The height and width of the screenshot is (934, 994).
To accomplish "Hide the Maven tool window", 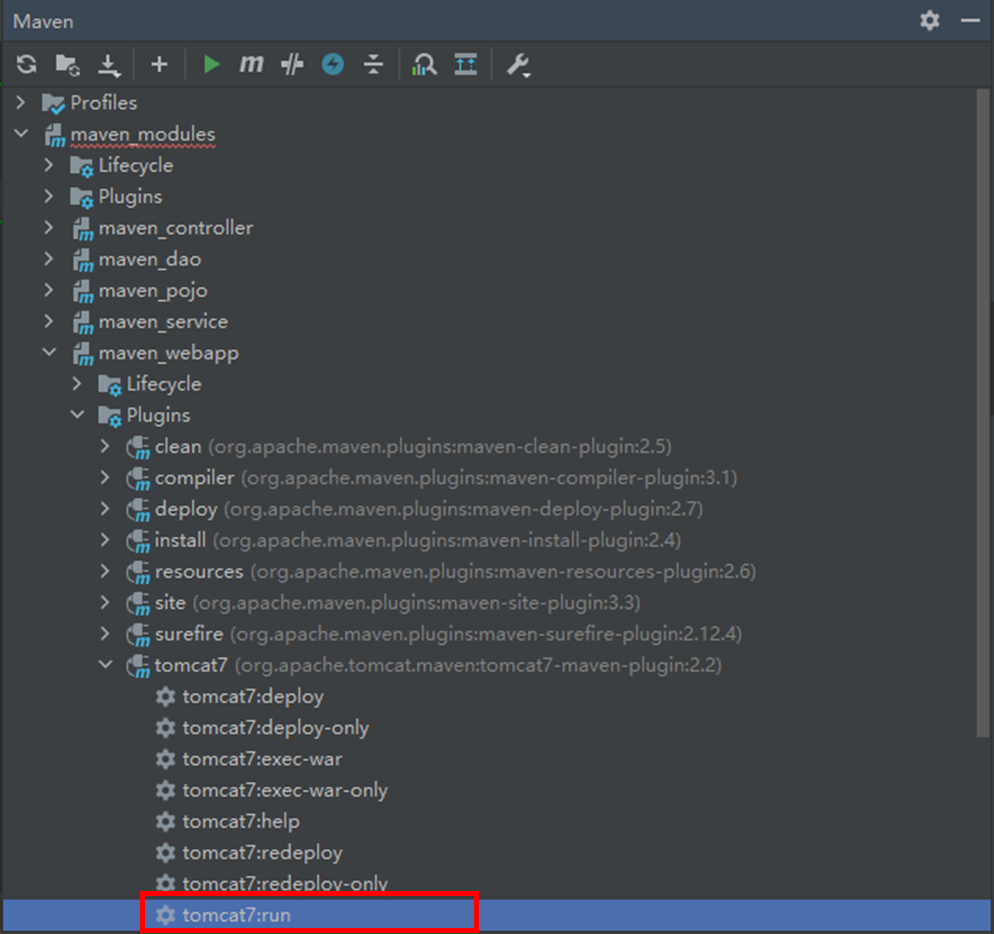I will pyautogui.click(x=970, y=21).
